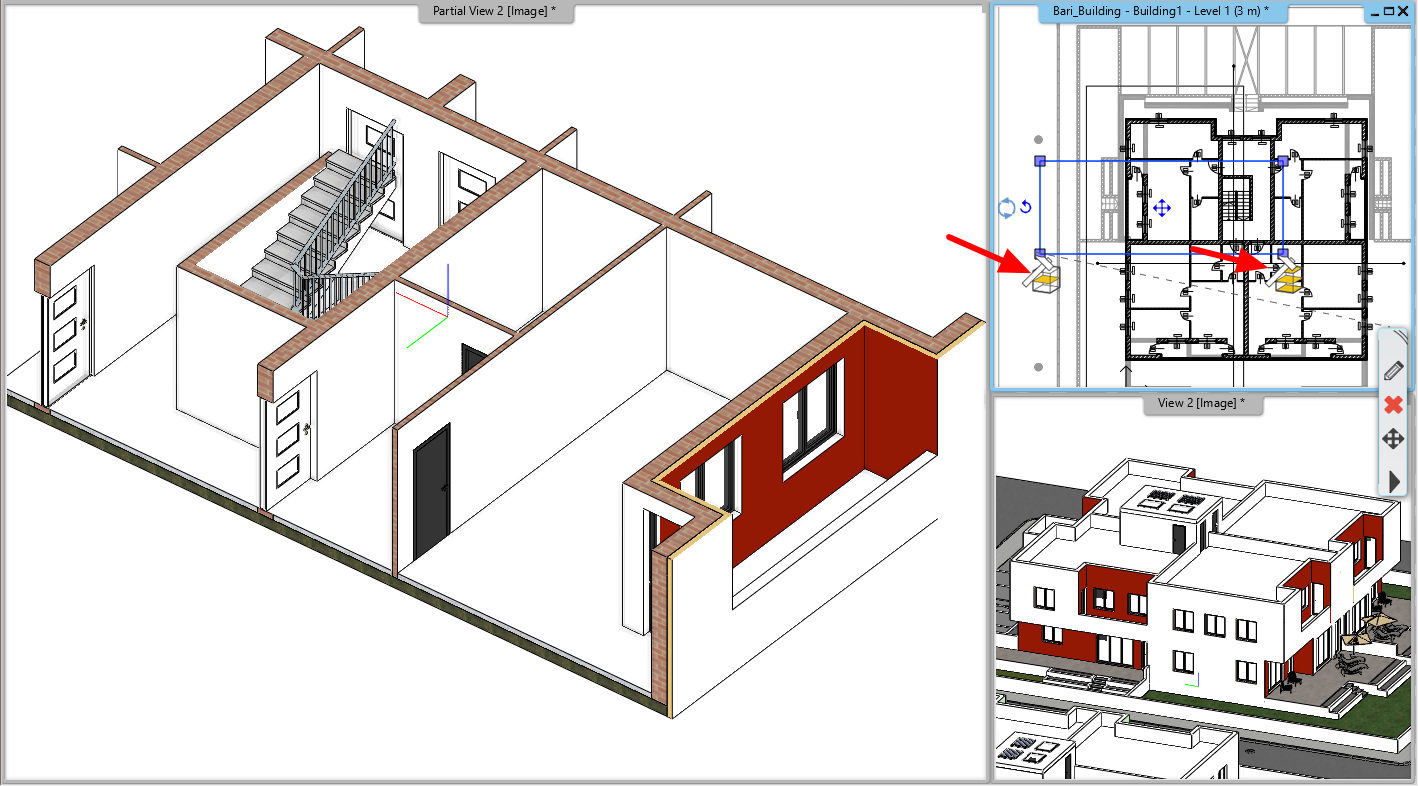This screenshot has height=786, width=1418.
Task: Expand more options with the black arrow button
Action: [x=1394, y=481]
